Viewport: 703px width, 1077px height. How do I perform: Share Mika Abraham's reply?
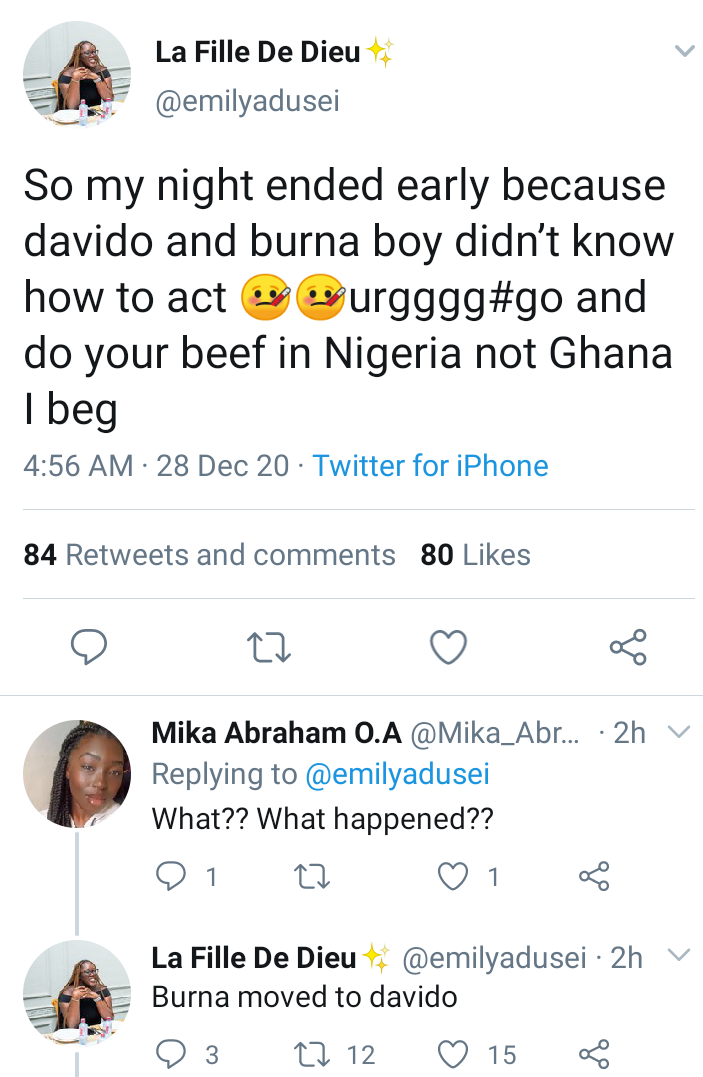[593, 877]
